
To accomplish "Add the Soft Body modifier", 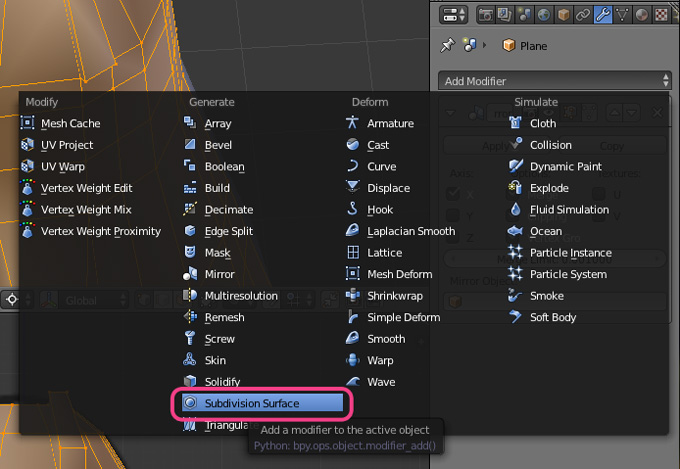I will [542, 317].
